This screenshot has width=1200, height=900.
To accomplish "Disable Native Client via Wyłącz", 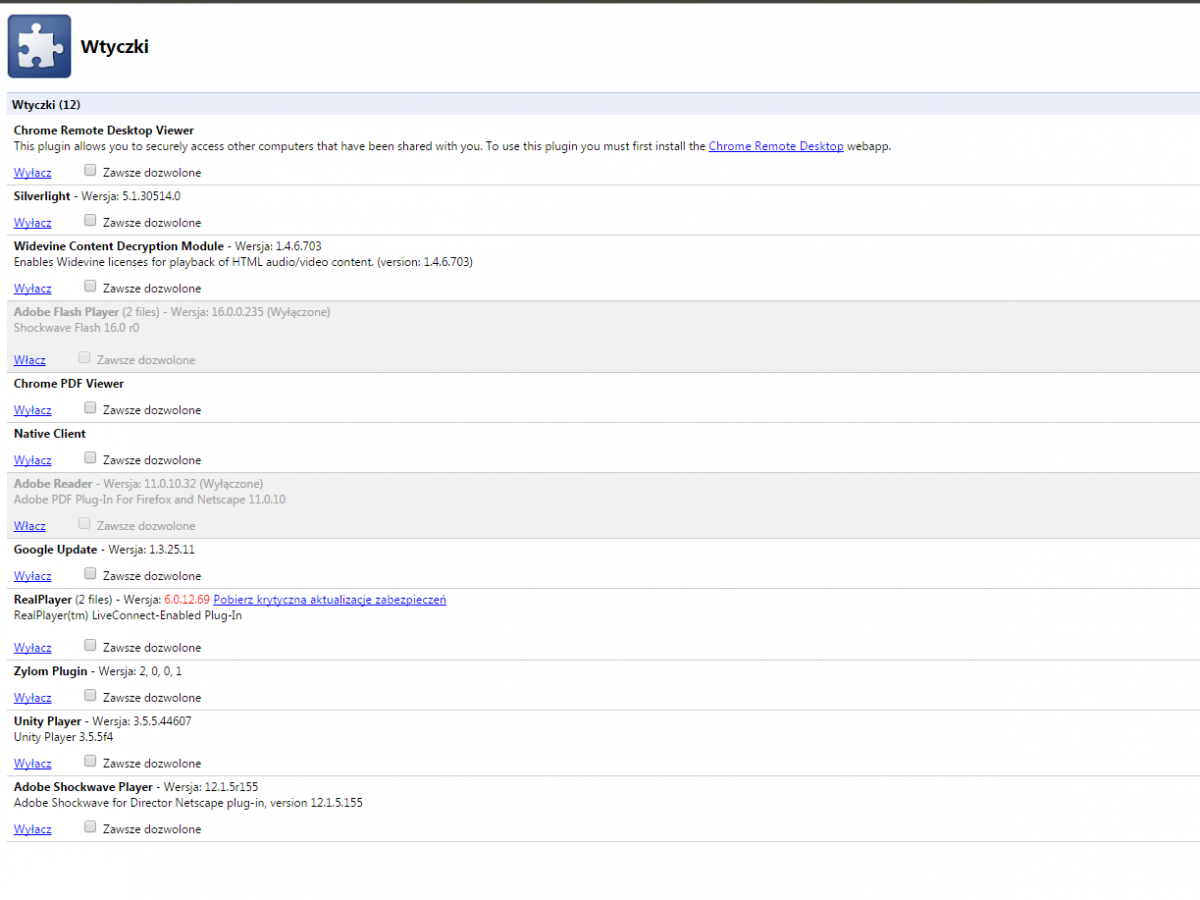I will 32,460.
